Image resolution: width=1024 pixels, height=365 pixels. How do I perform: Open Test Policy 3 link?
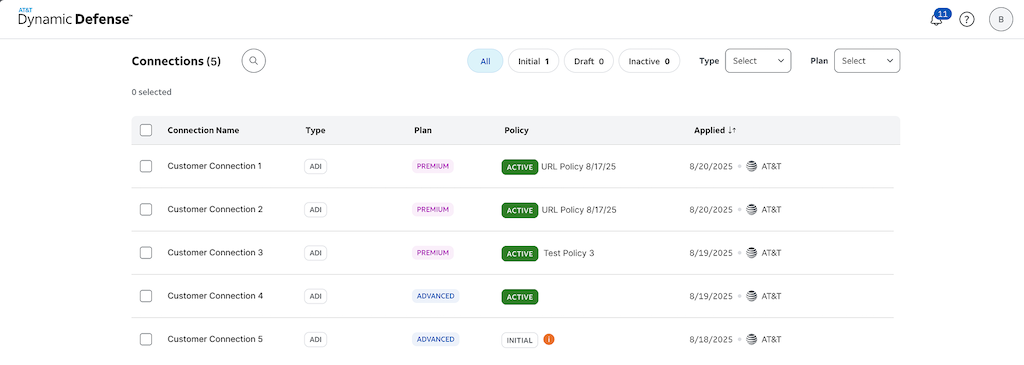pyautogui.click(x=569, y=253)
